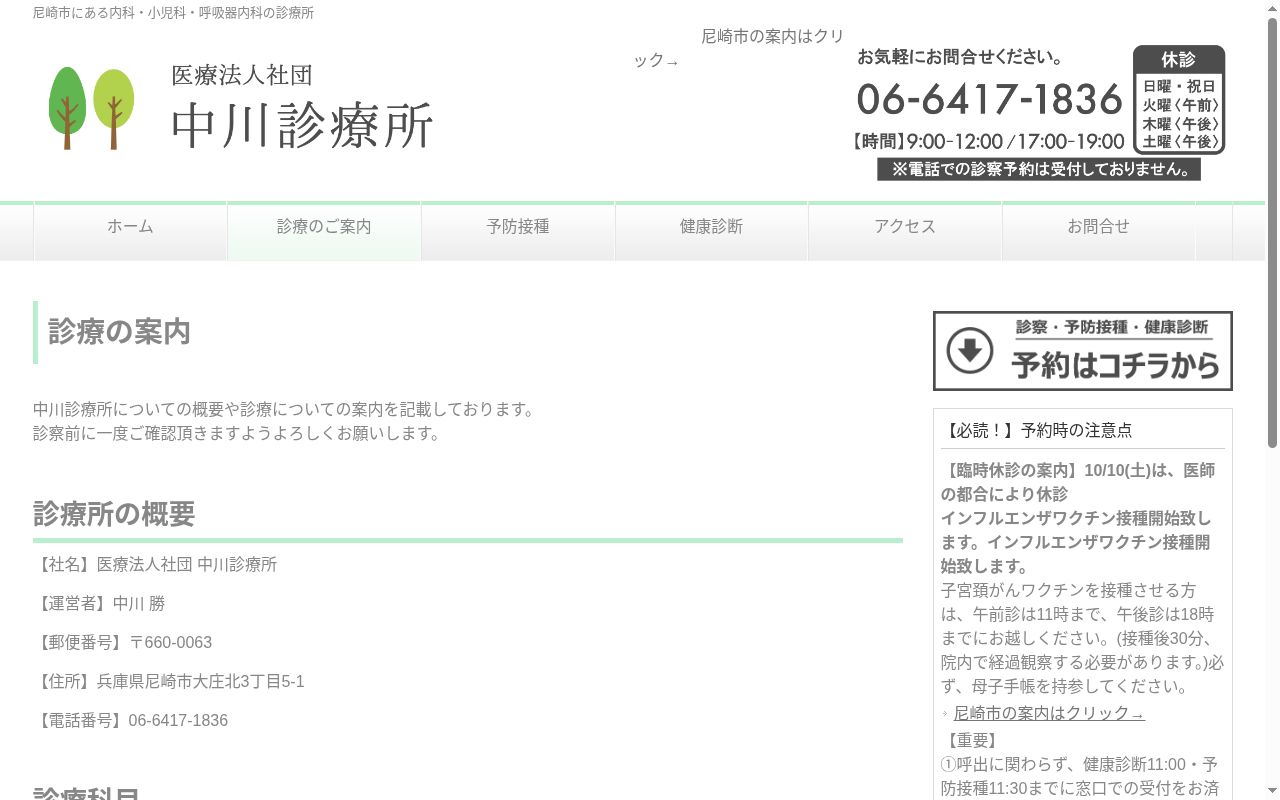The width and height of the screenshot is (1280, 800).
Task: Click the 【郵便番号】〒660-0063 line
Action: click(x=122, y=643)
